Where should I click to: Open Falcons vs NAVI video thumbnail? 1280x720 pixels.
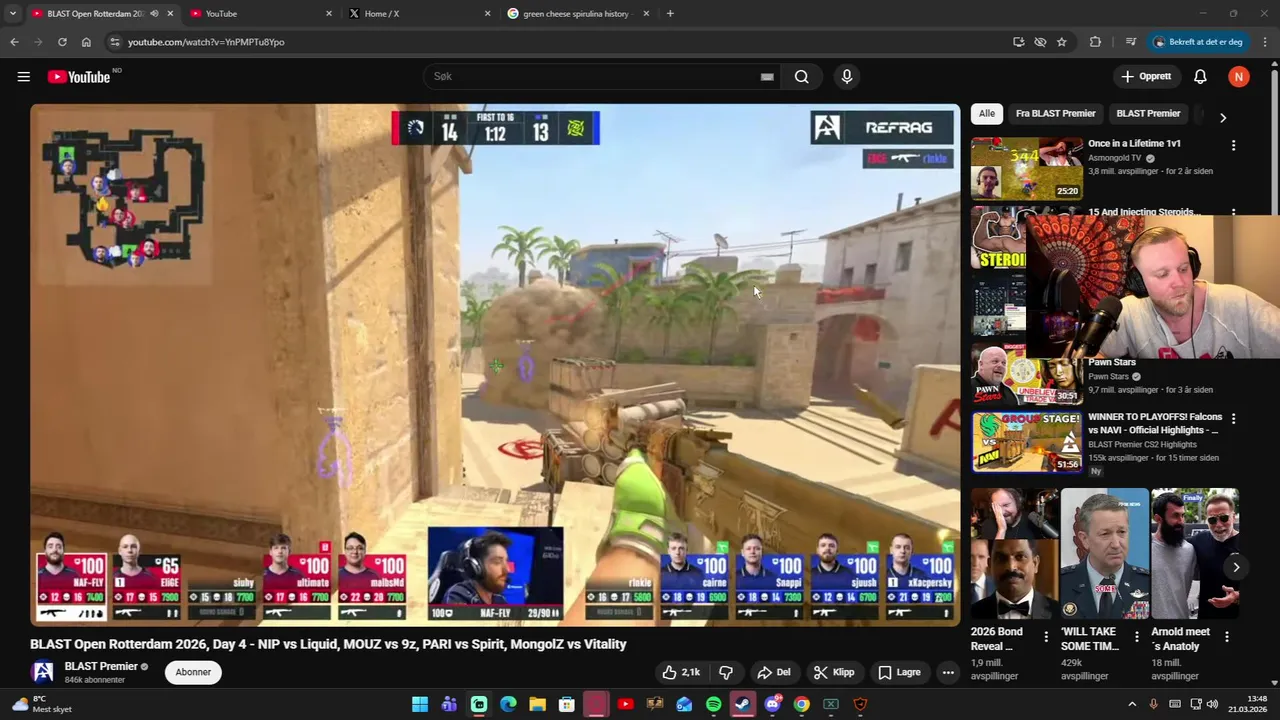point(1027,441)
